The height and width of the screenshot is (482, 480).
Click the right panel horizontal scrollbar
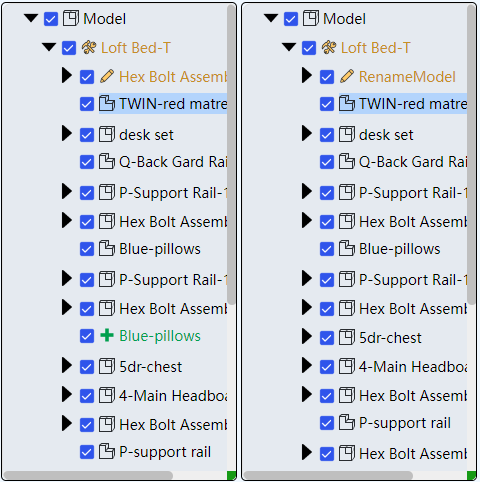(x=328, y=475)
